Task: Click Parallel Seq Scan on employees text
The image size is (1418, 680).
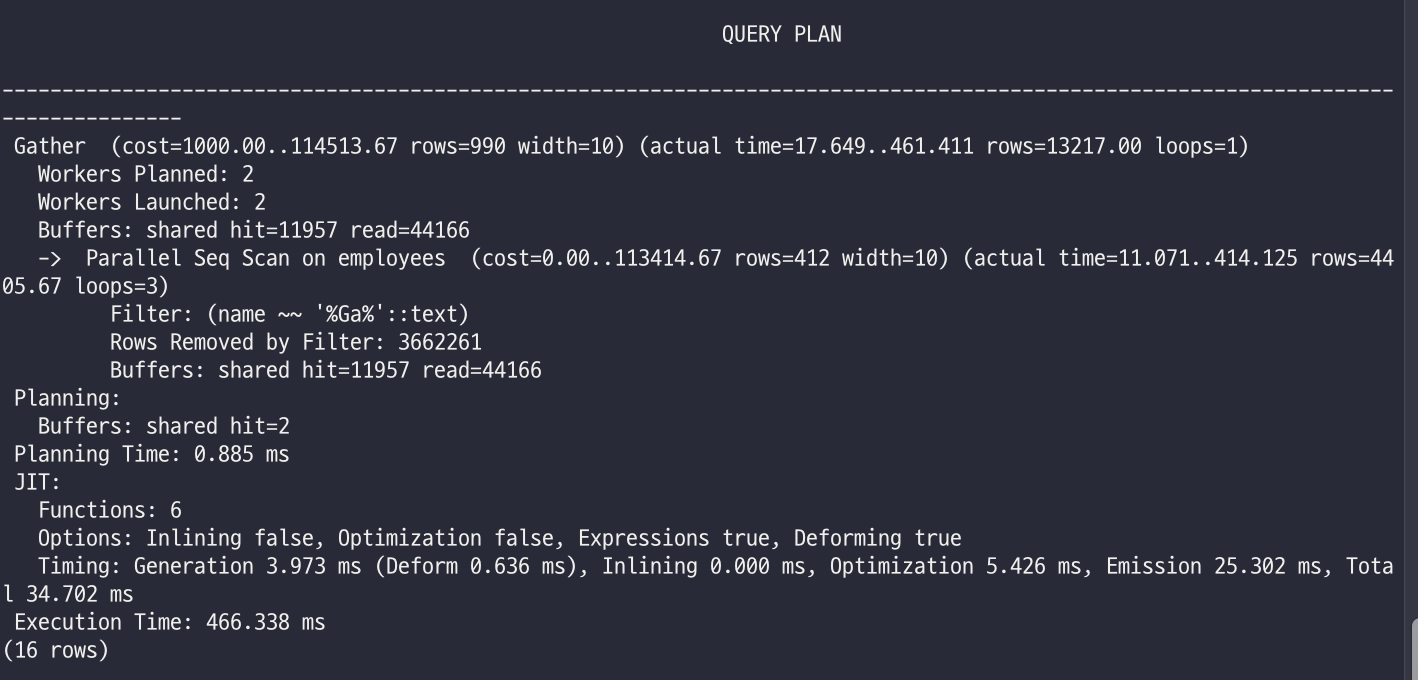Action: pyautogui.click(x=265, y=259)
